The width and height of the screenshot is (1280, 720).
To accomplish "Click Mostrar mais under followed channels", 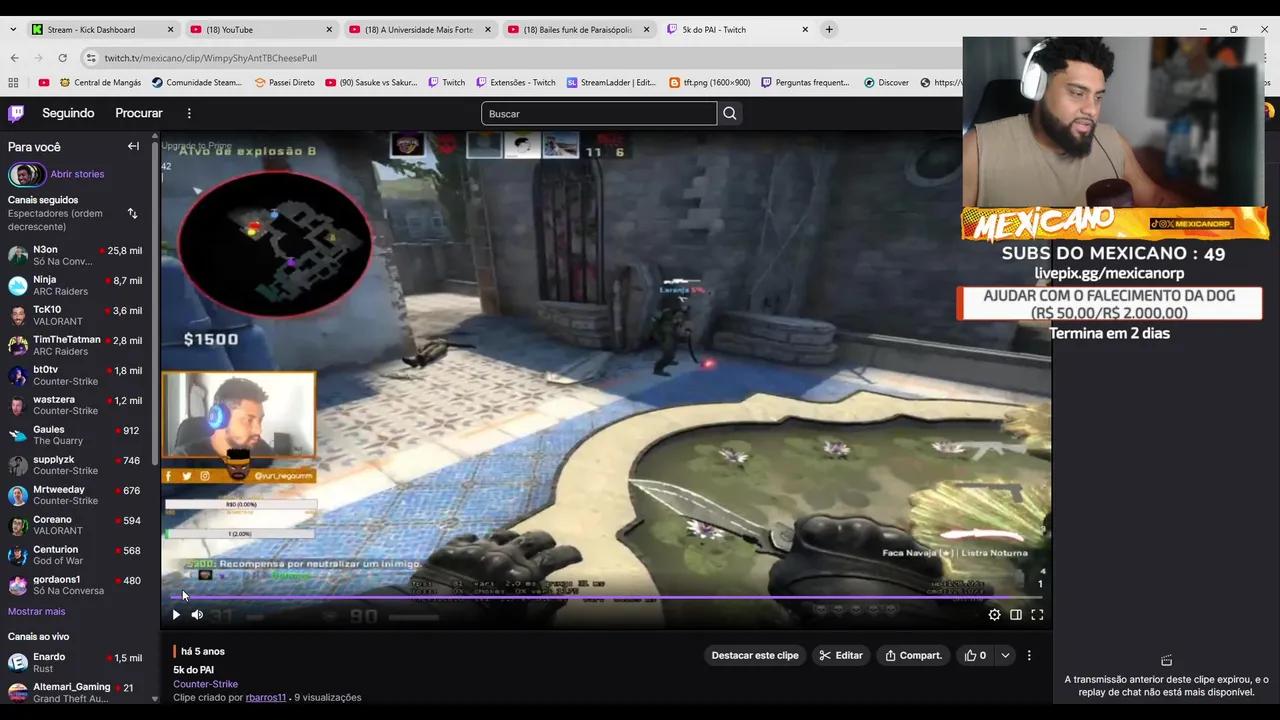I will (x=36, y=611).
